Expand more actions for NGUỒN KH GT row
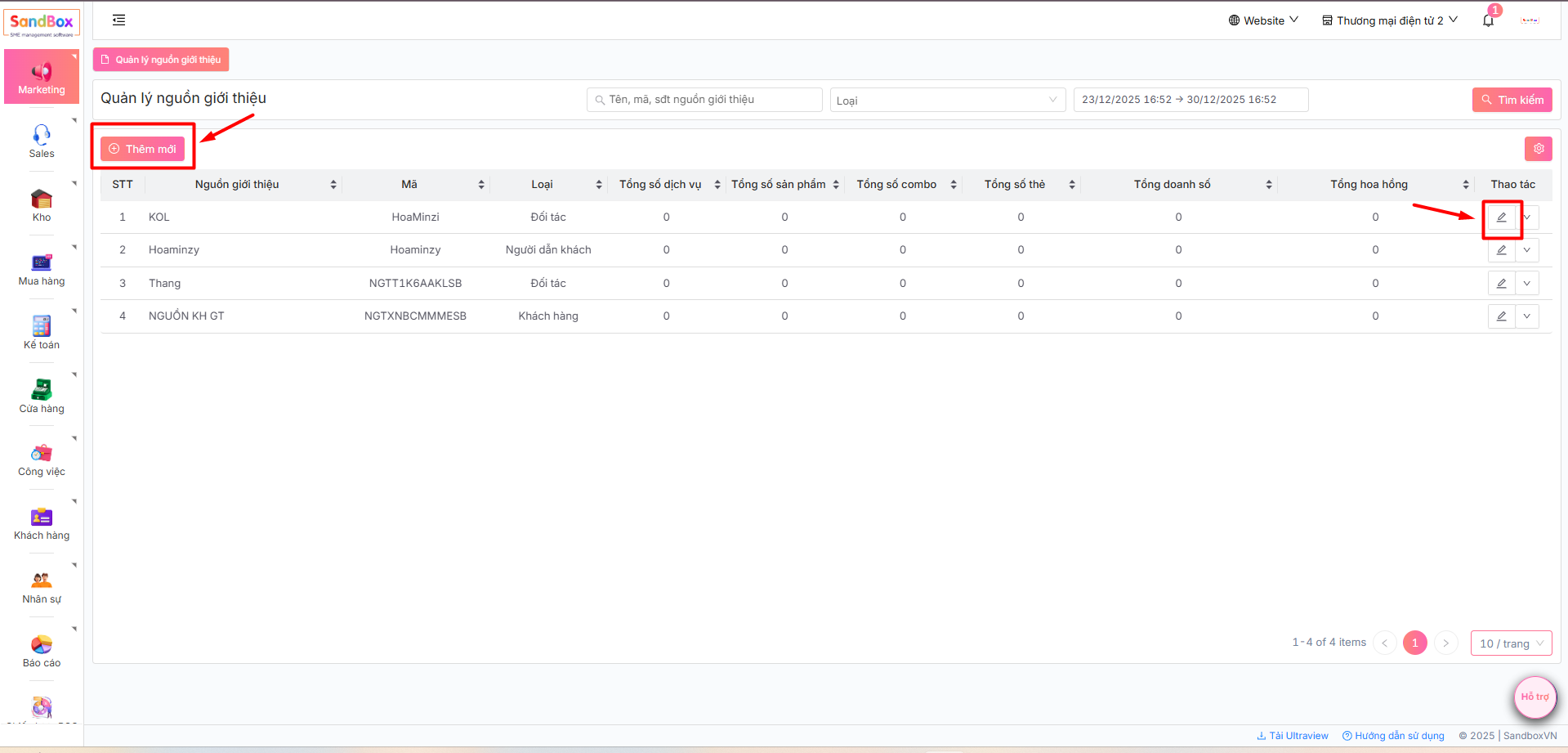 pyautogui.click(x=1526, y=316)
